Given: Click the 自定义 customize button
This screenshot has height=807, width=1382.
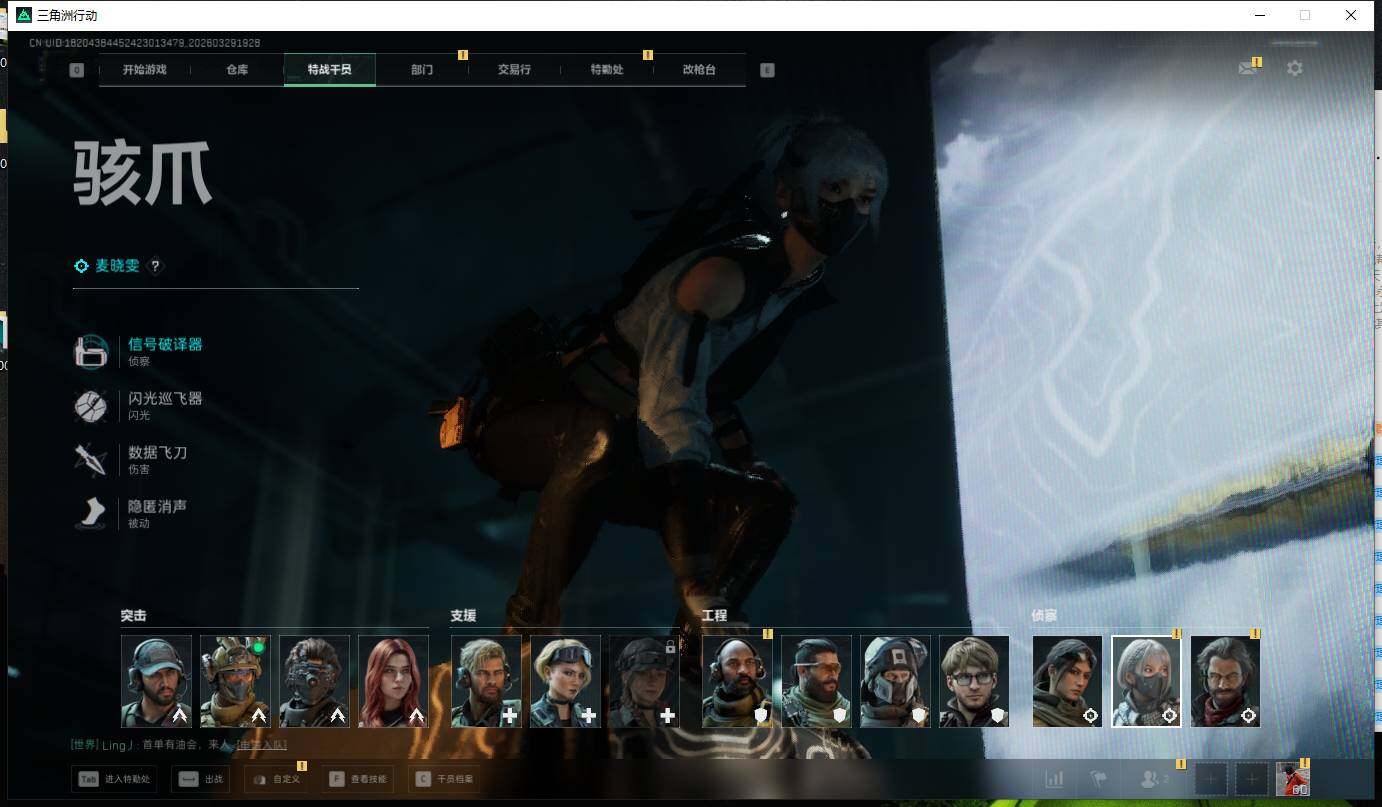Looking at the screenshot, I should point(276,779).
